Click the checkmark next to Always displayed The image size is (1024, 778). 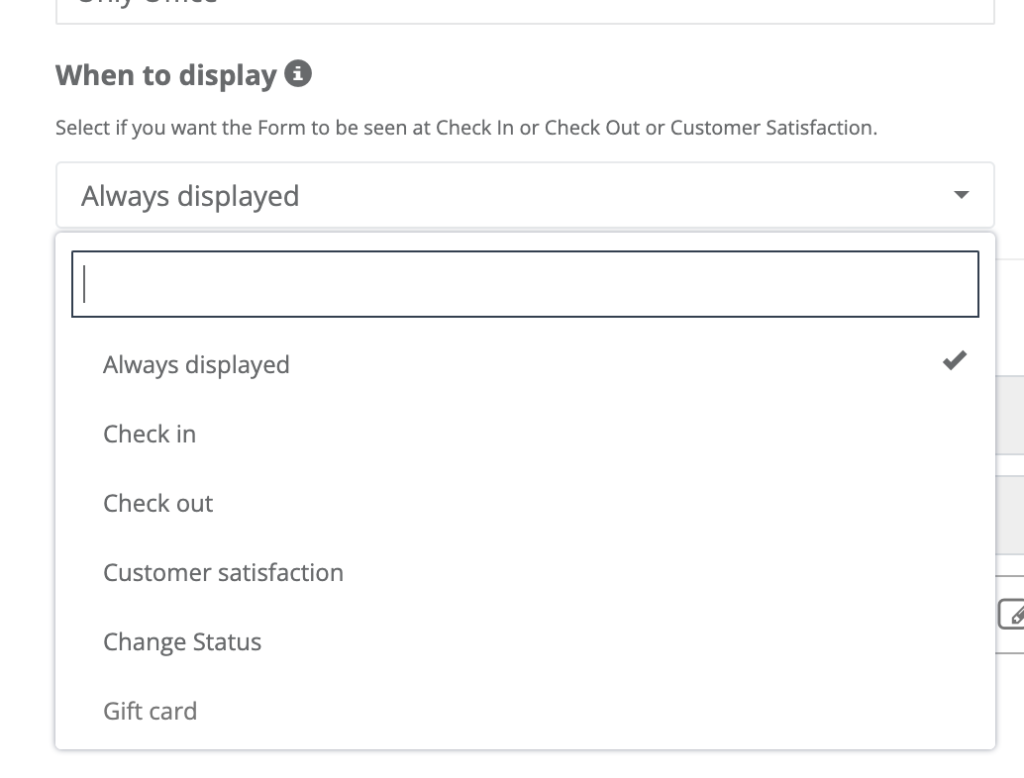pos(954,361)
